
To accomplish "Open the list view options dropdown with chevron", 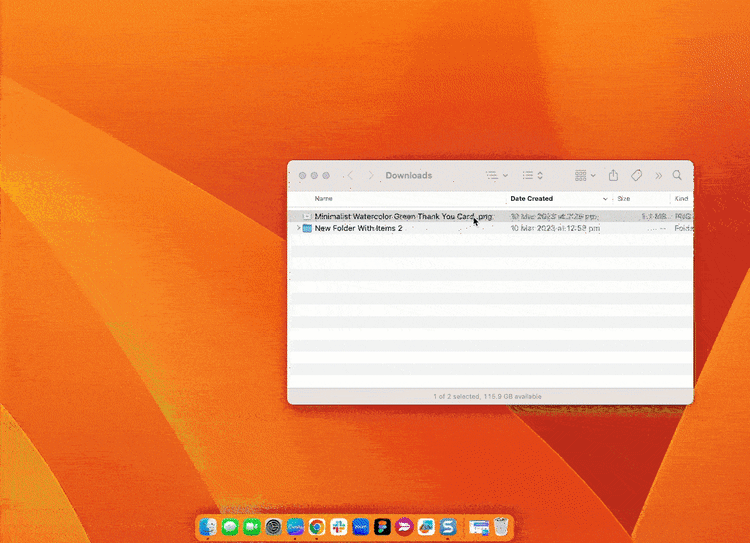I will (x=496, y=176).
